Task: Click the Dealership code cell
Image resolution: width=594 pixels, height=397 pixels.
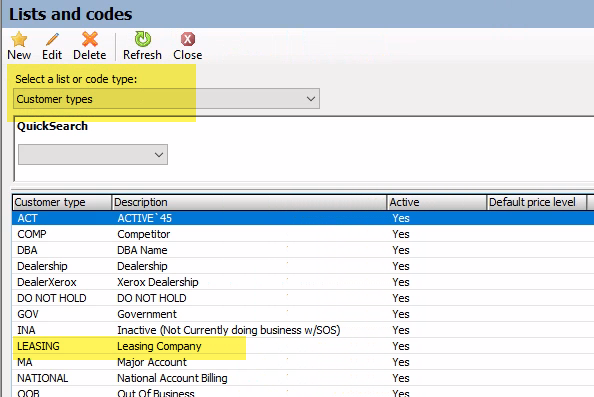Action: tap(42, 266)
